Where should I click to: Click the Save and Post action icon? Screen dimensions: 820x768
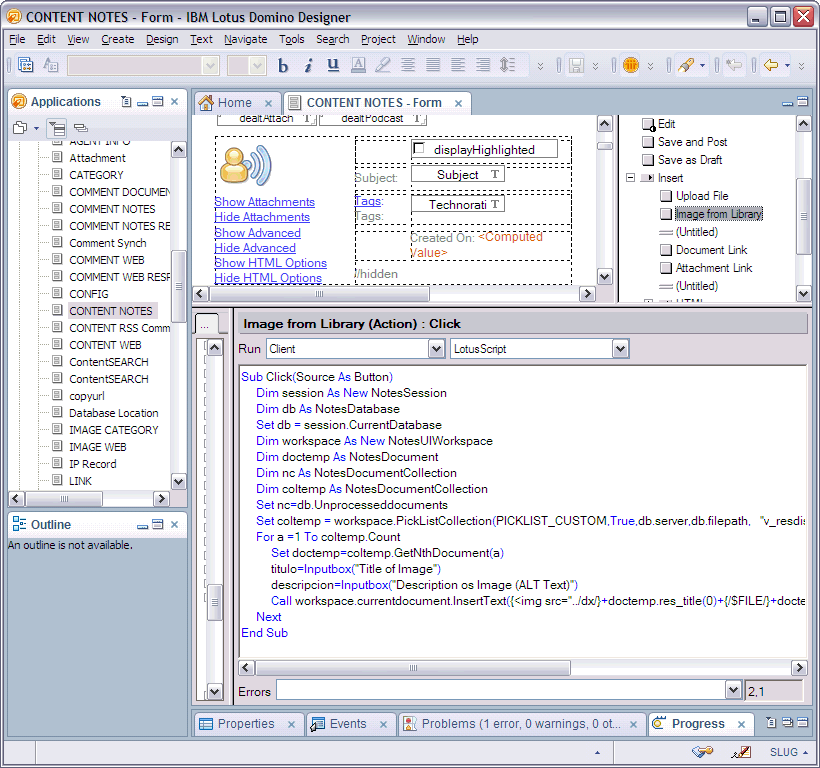(648, 142)
